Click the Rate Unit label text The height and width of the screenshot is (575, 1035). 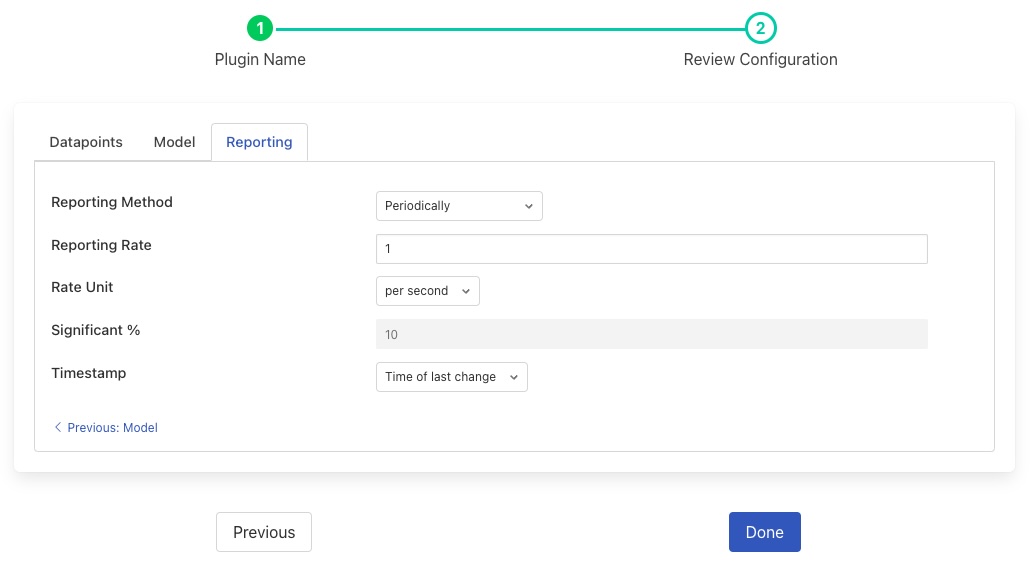click(x=82, y=287)
